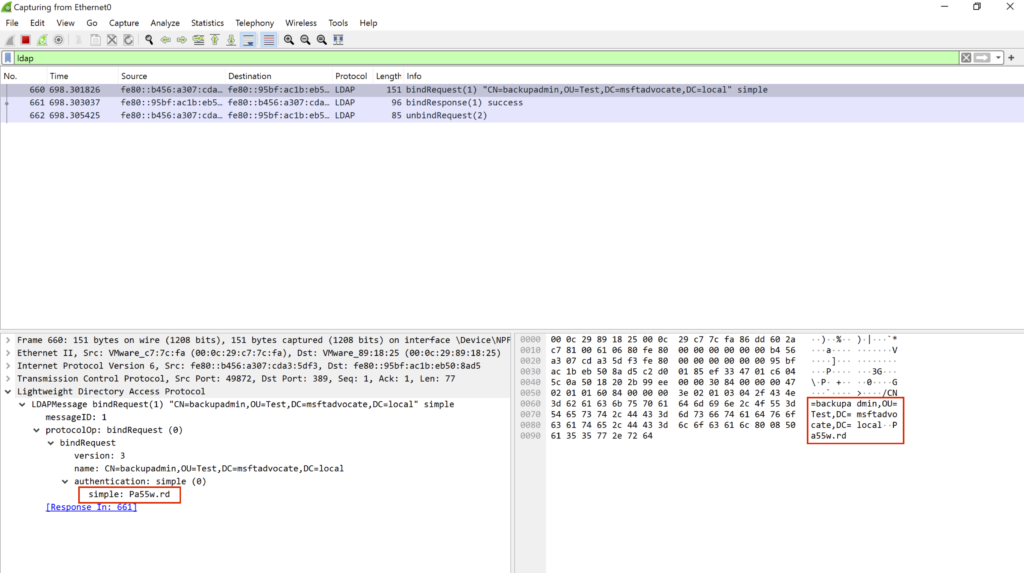Zoom in on packet text
This screenshot has height=573, width=1024.
point(288,40)
